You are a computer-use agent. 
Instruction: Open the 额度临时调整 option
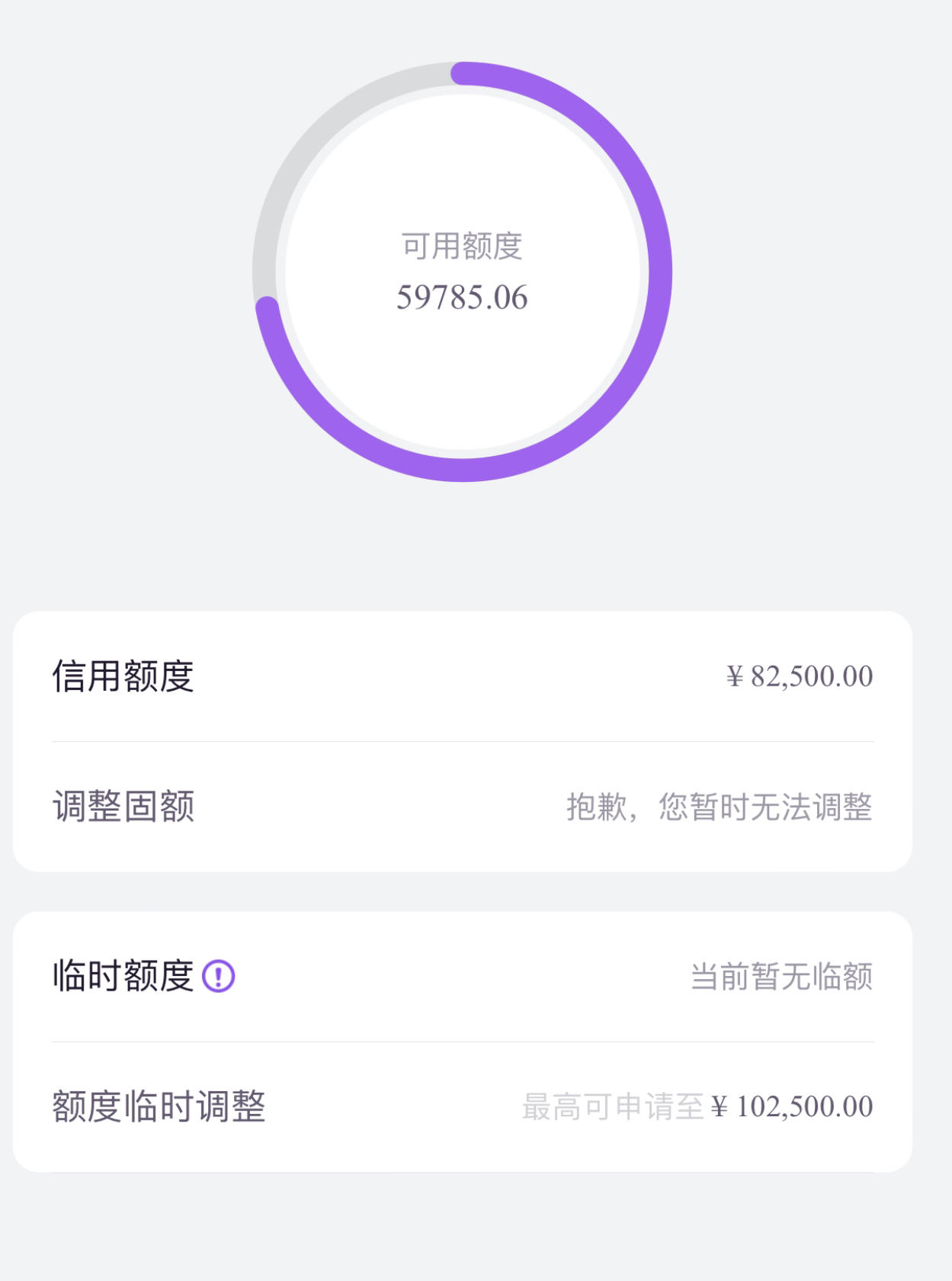[x=463, y=1106]
